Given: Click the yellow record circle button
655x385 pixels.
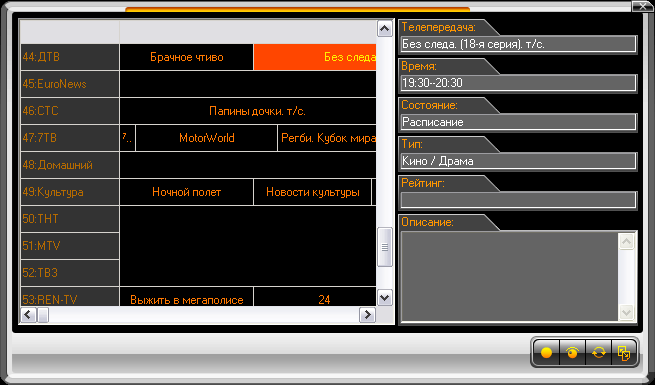Looking at the screenshot, I should [x=546, y=353].
